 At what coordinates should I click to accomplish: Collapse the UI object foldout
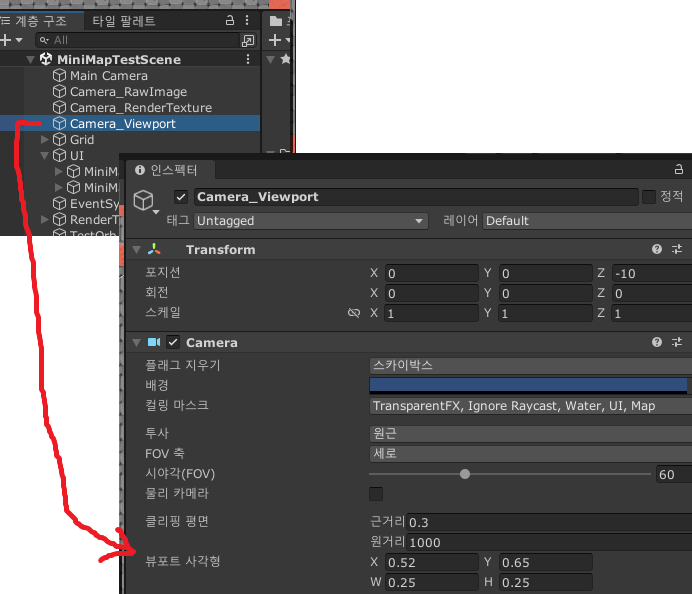point(45,155)
